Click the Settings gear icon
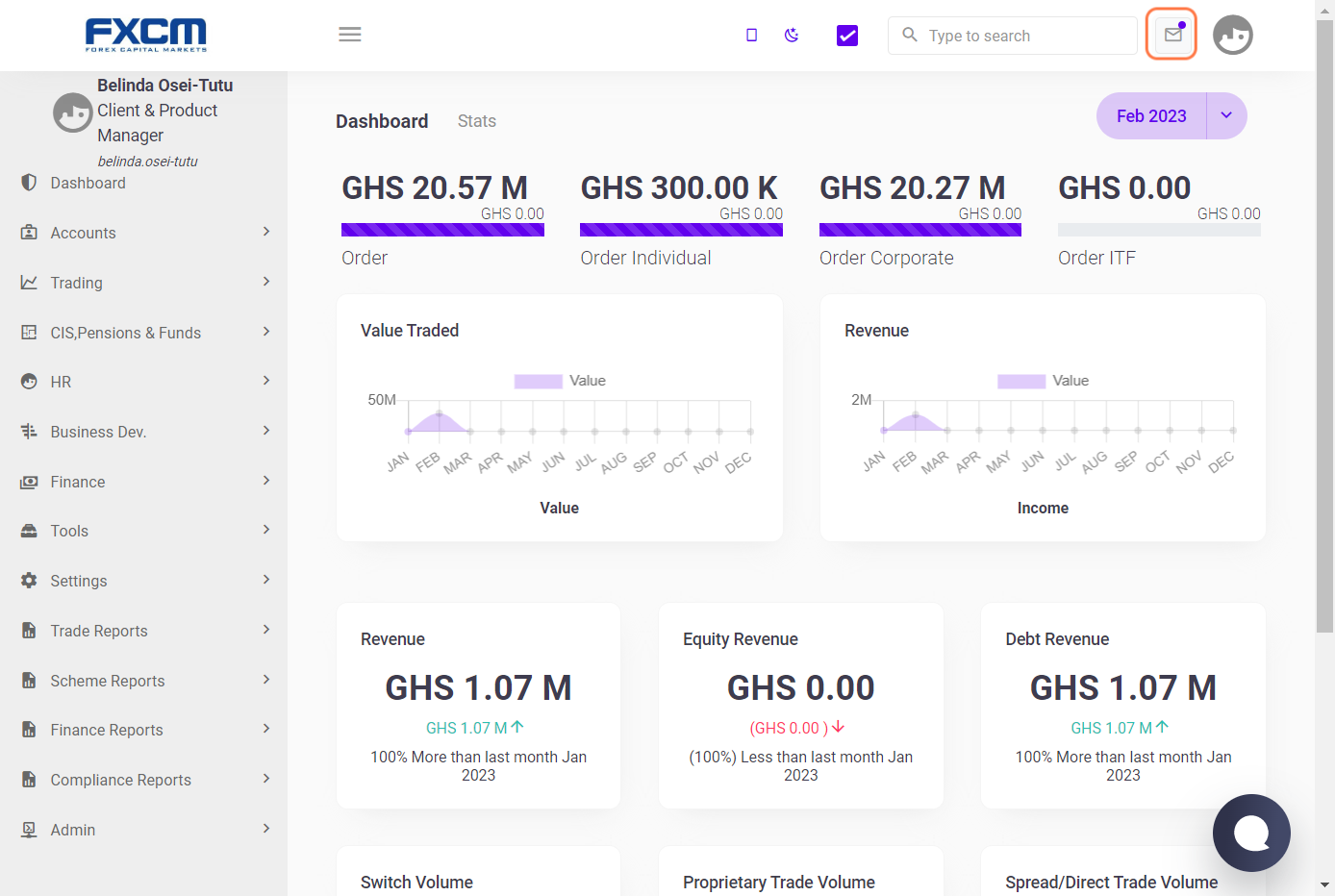 pos(29,581)
